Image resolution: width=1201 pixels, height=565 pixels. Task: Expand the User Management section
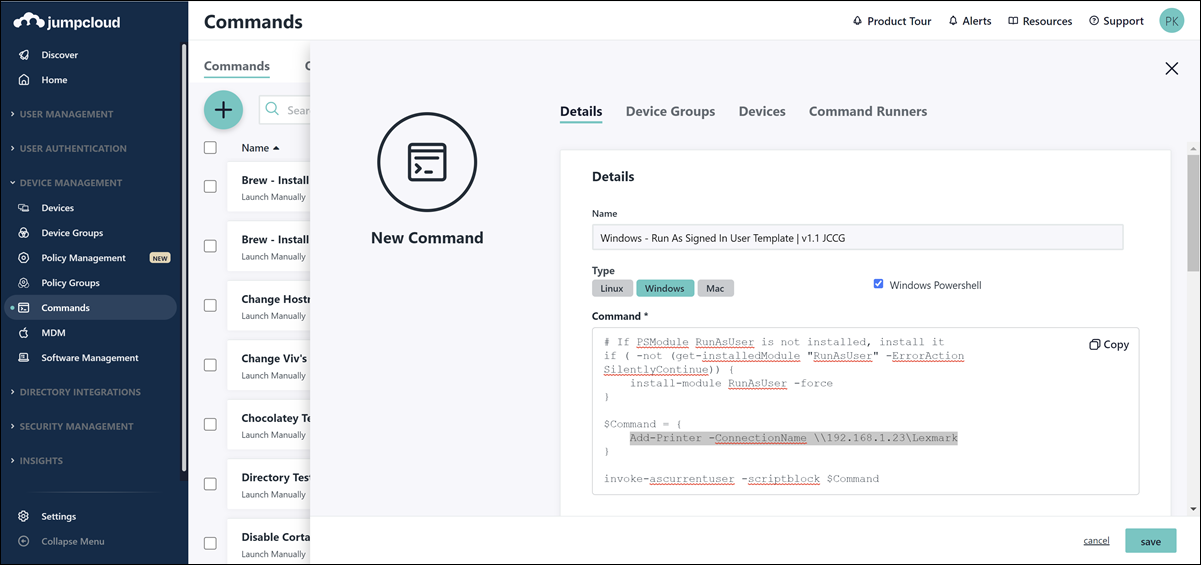(x=66, y=114)
